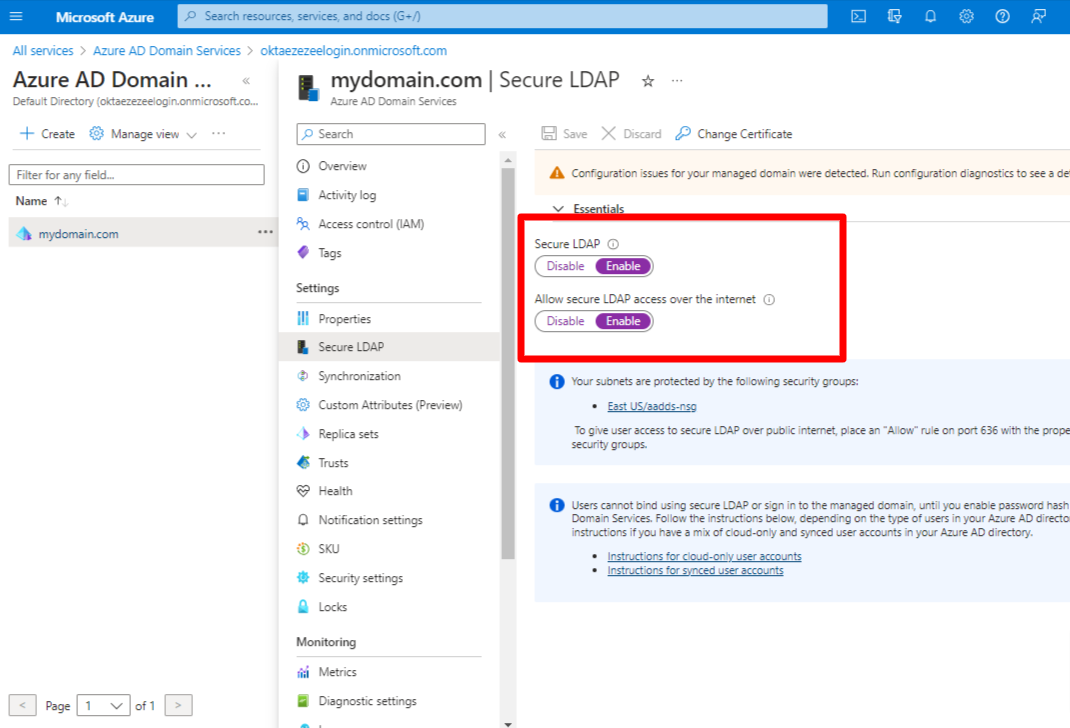
Task: Go to the next results page
Action: click(x=178, y=705)
